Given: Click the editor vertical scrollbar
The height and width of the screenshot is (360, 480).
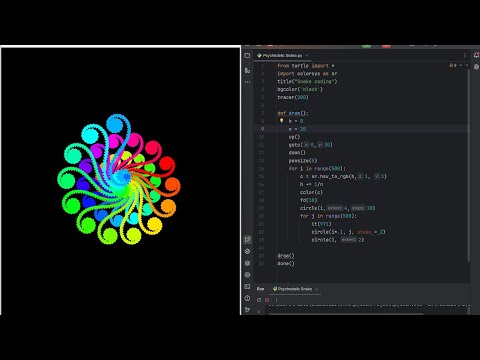Looking at the screenshot, I should point(469,165).
